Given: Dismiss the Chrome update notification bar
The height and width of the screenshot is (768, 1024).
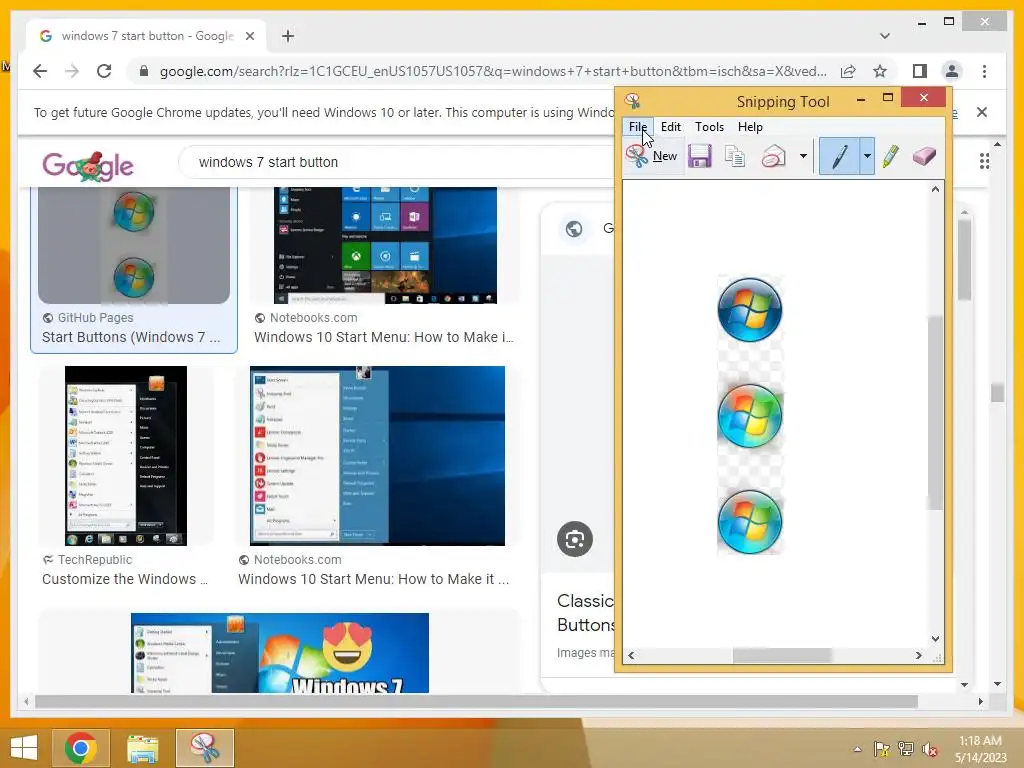Looking at the screenshot, I should pos(982,112).
